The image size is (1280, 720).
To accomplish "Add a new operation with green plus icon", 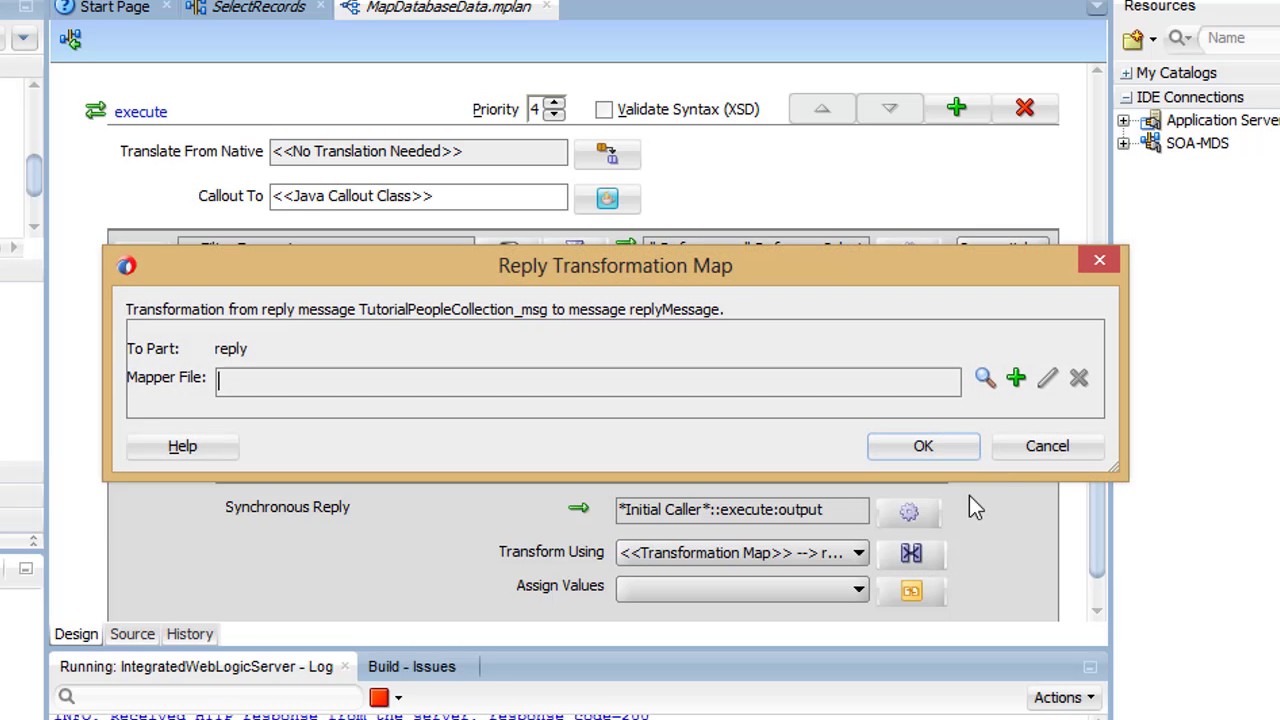I will pos(956,108).
